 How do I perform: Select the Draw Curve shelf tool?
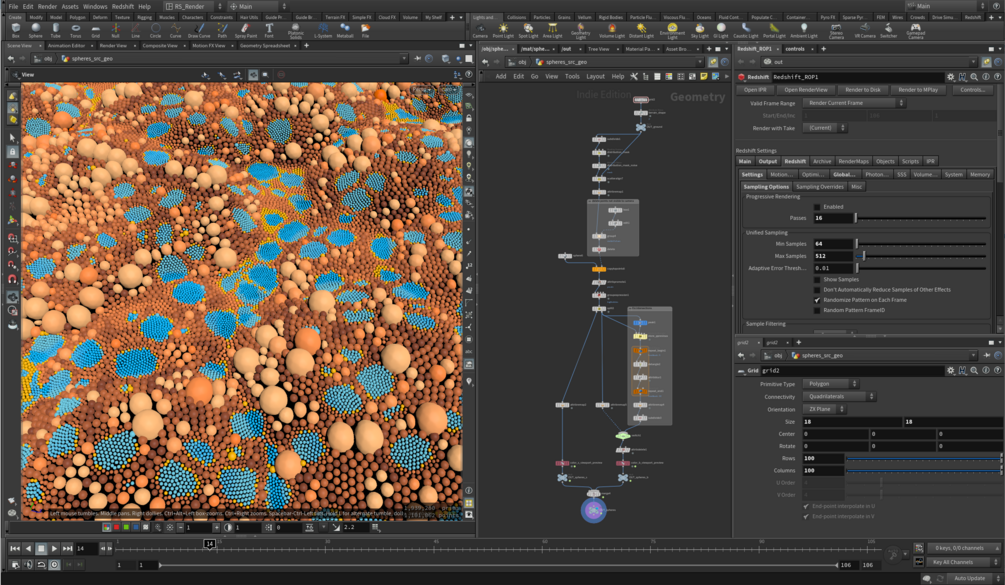coord(198,30)
